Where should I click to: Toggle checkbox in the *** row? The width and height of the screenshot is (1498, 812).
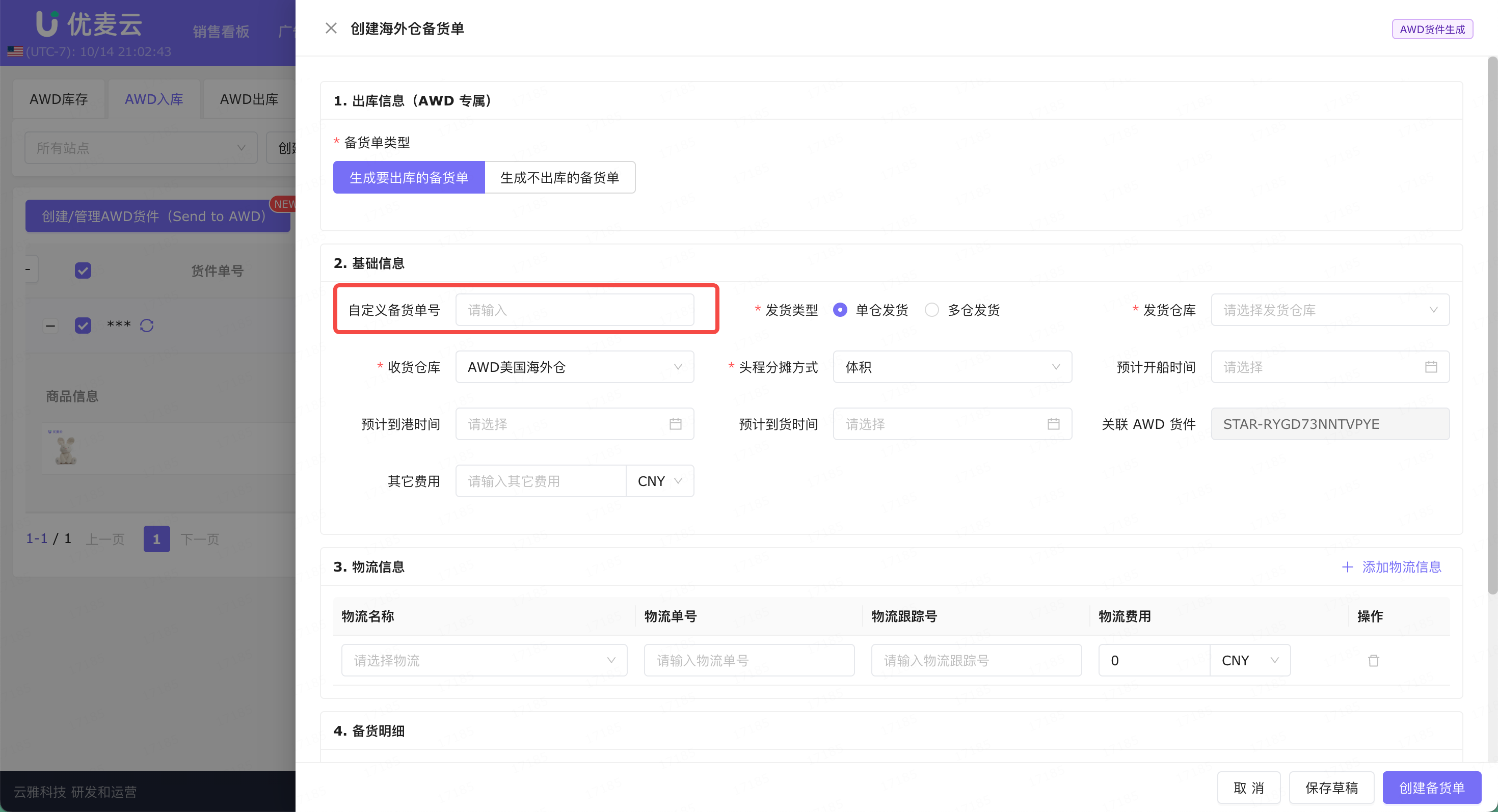click(x=83, y=326)
